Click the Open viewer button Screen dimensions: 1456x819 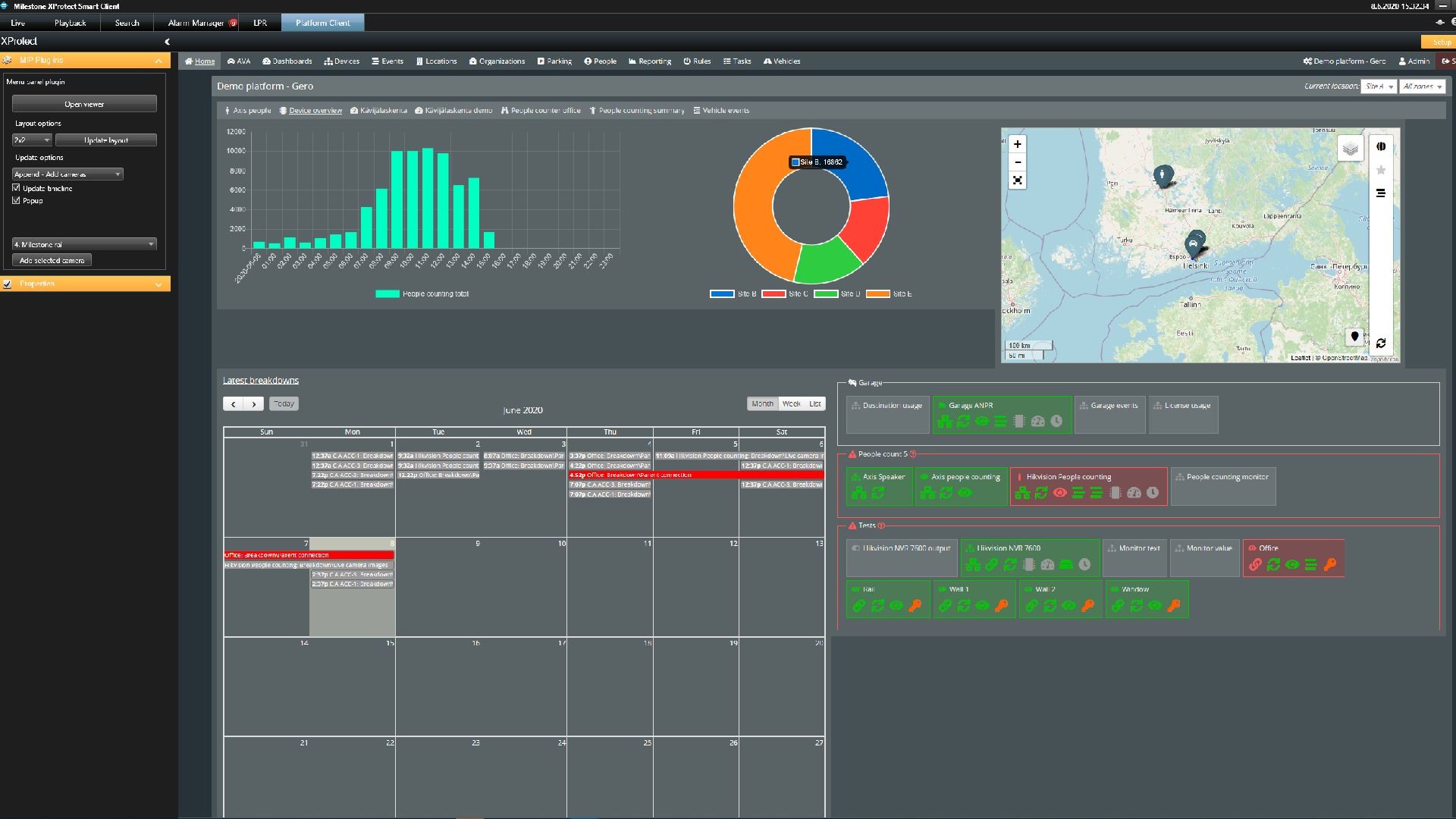click(x=84, y=104)
